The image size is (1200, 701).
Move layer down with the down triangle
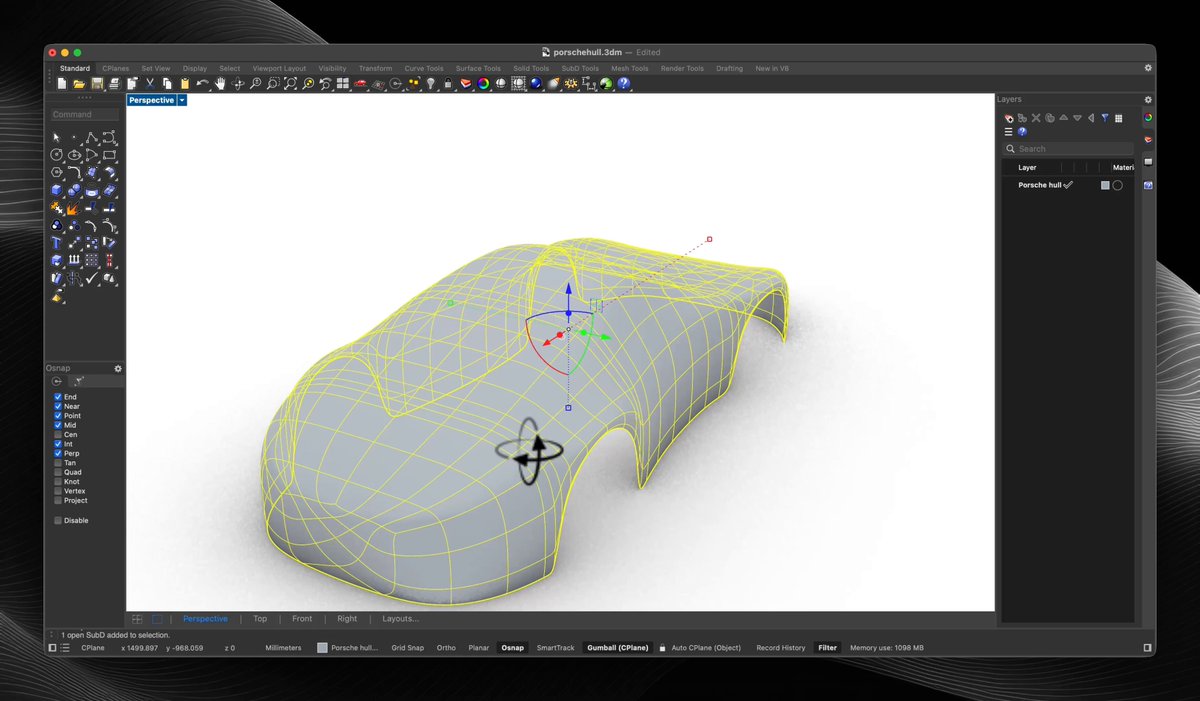pos(1077,118)
